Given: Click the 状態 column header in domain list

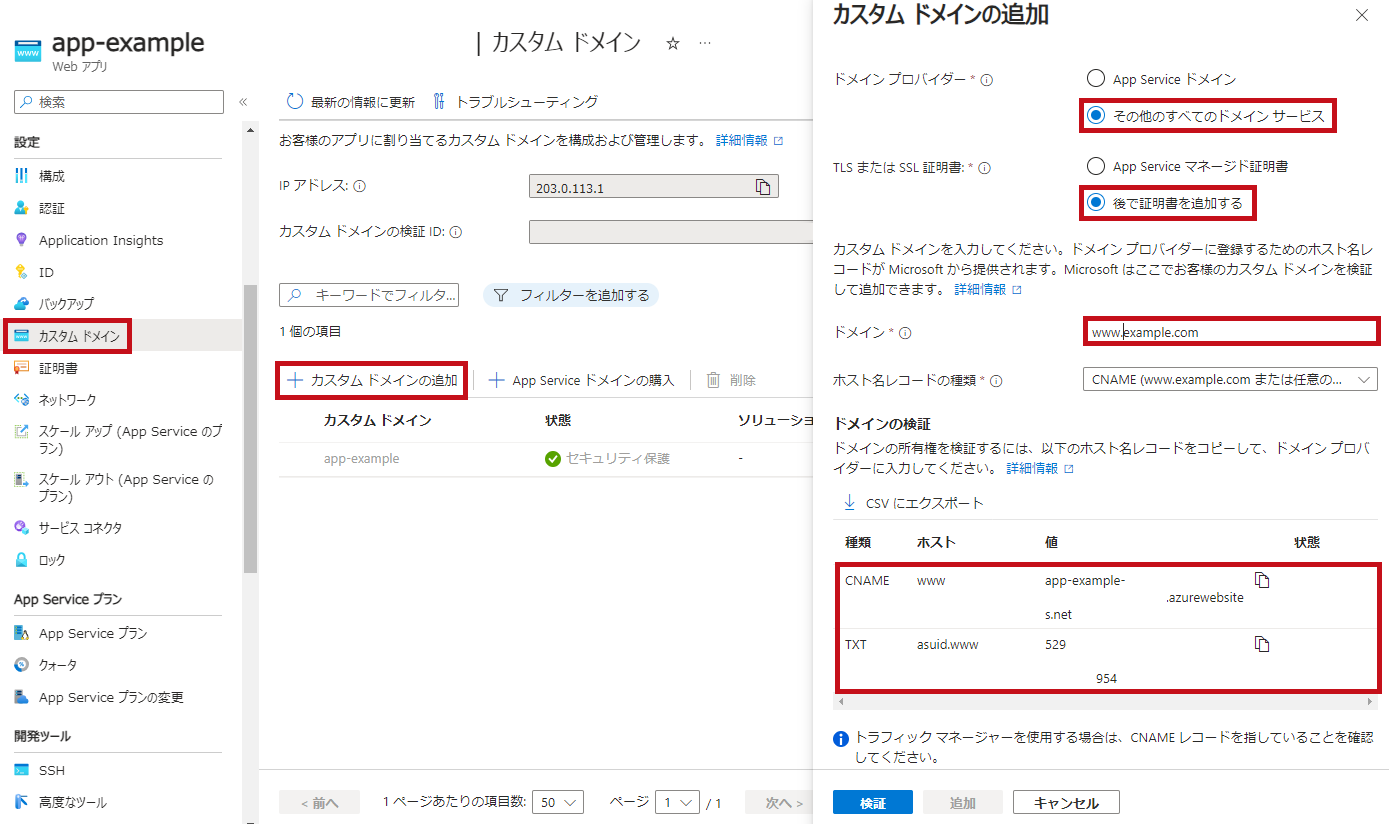Looking at the screenshot, I should (558, 420).
